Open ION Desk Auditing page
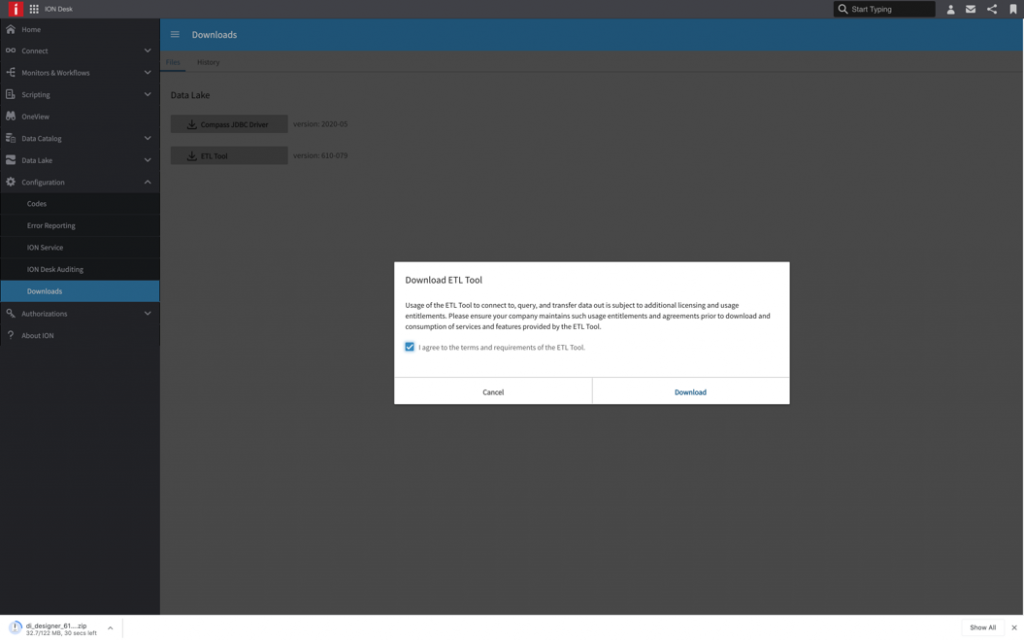 click(55, 269)
